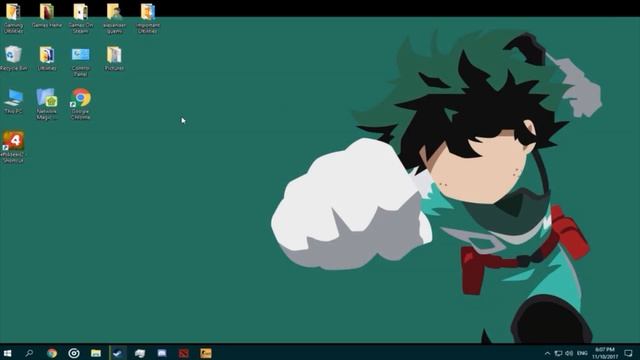Viewport: 640px width, 360px height.
Task: Open the ENG language indicator
Action: [582, 353]
